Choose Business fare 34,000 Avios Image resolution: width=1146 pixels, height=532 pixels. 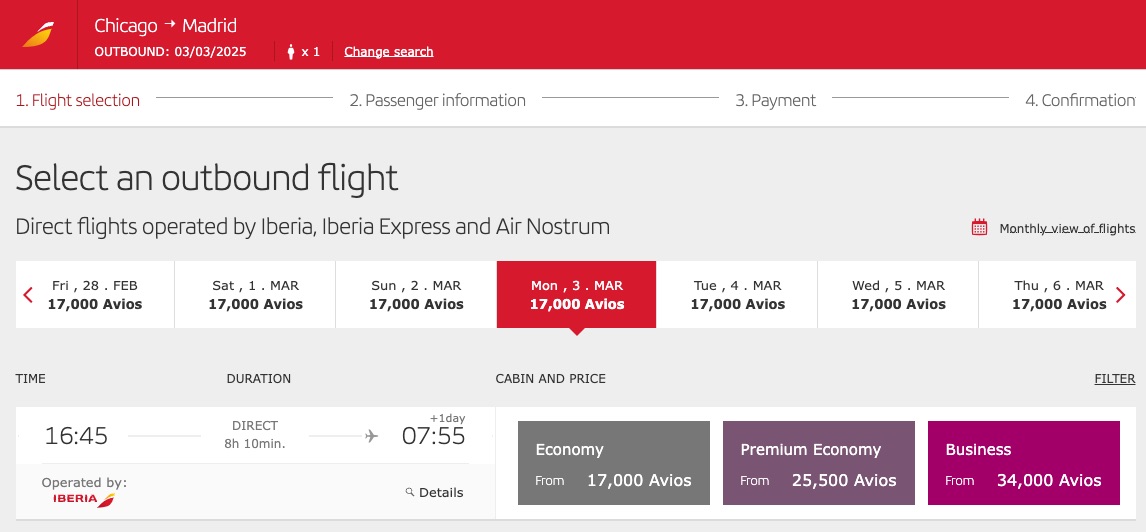pyautogui.click(x=1023, y=463)
